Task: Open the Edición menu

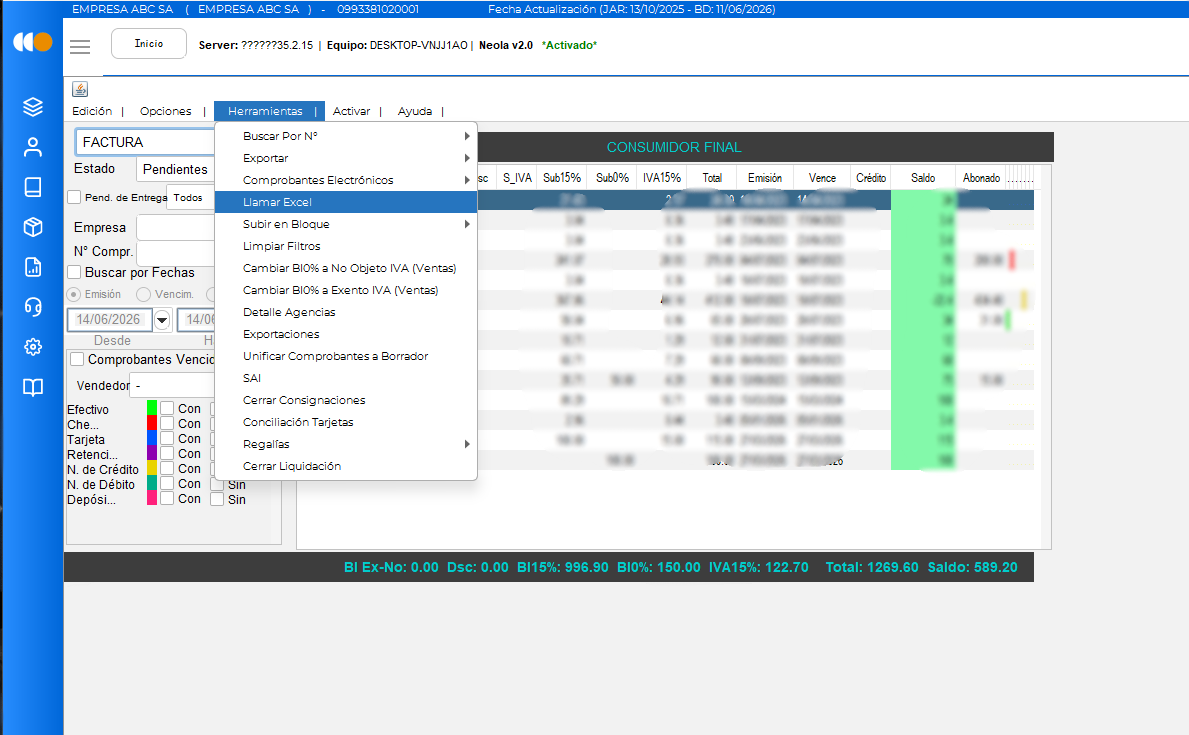Action: coord(92,111)
